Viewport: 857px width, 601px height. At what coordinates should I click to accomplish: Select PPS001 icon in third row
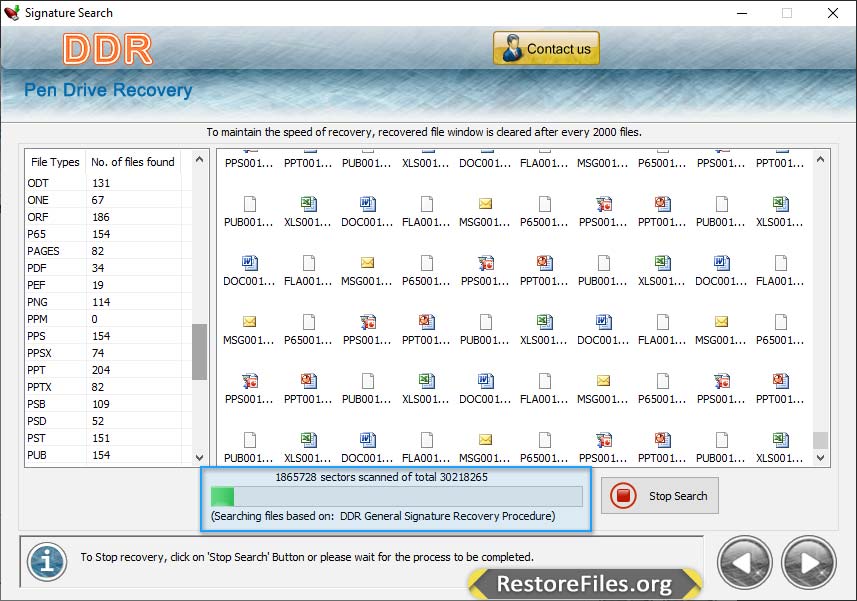tap(485, 263)
